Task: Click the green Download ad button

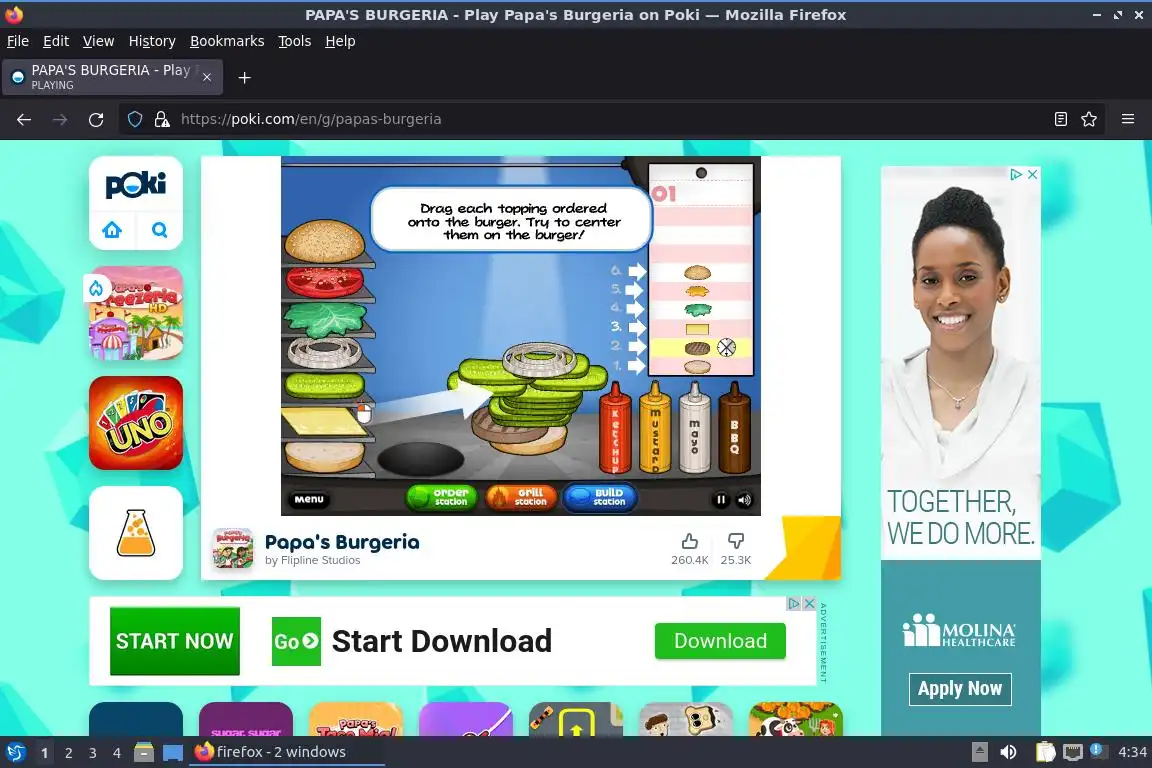Action: point(720,641)
